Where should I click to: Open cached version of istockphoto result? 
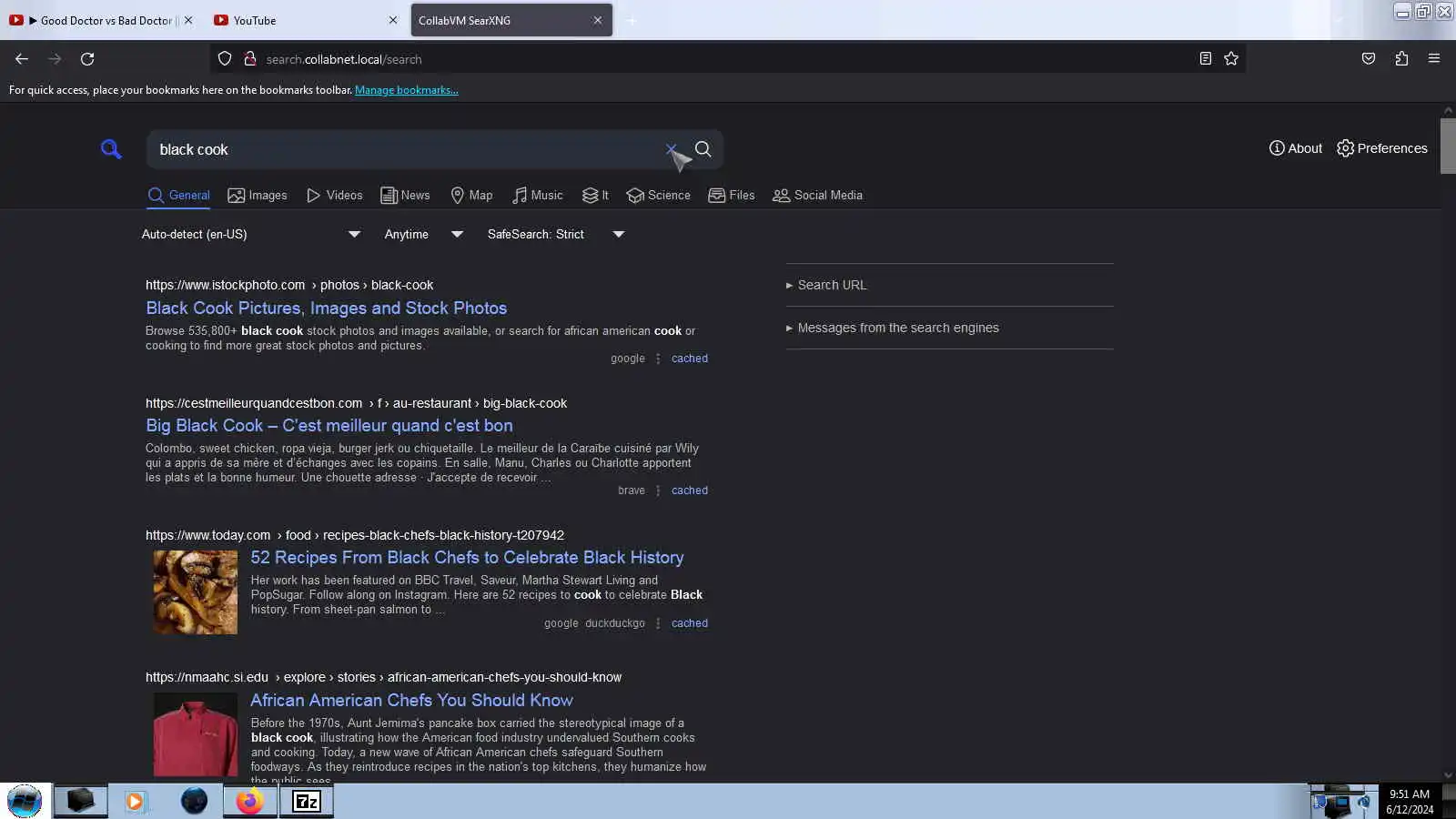[690, 359]
